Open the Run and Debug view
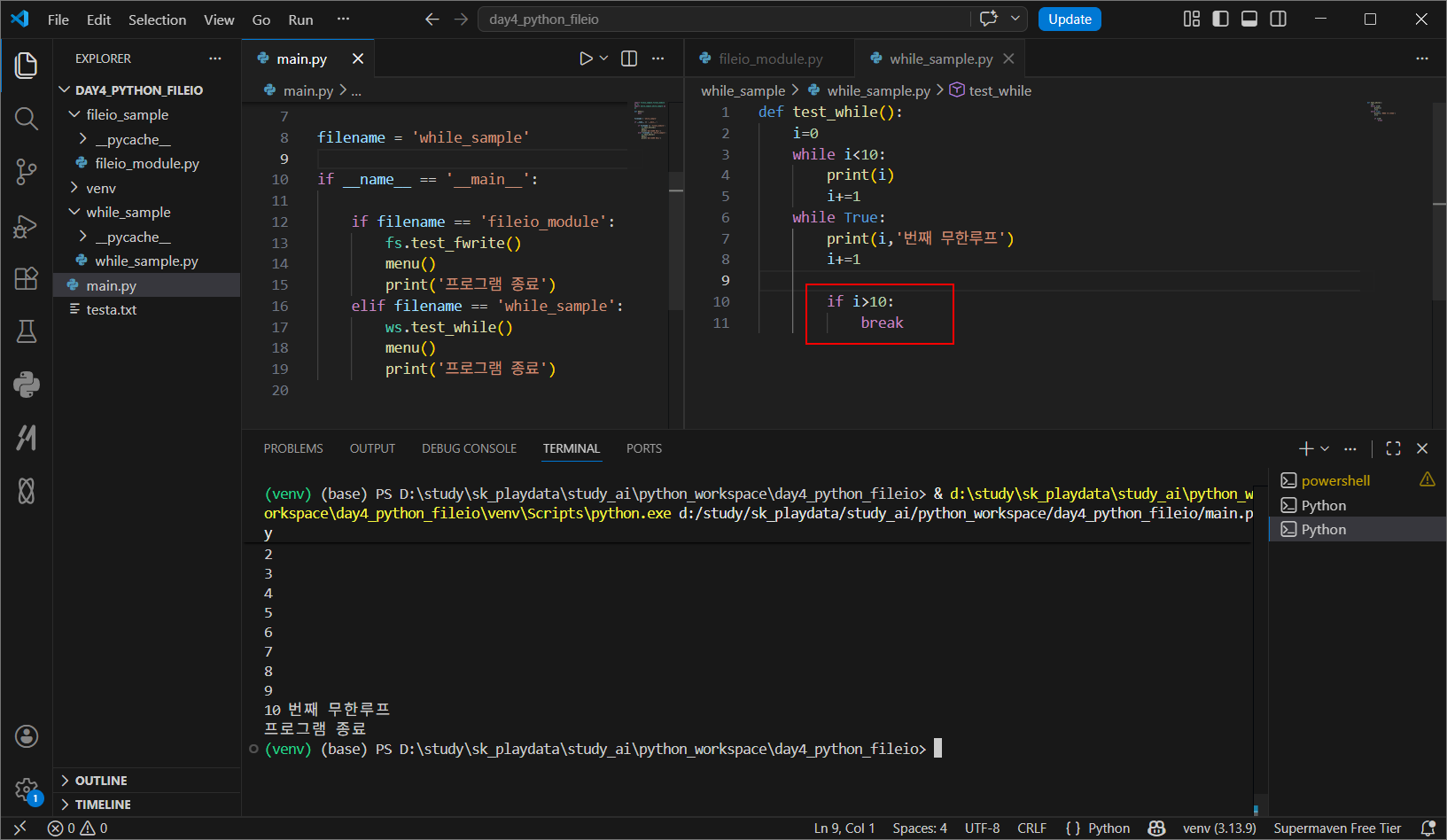 [27, 226]
